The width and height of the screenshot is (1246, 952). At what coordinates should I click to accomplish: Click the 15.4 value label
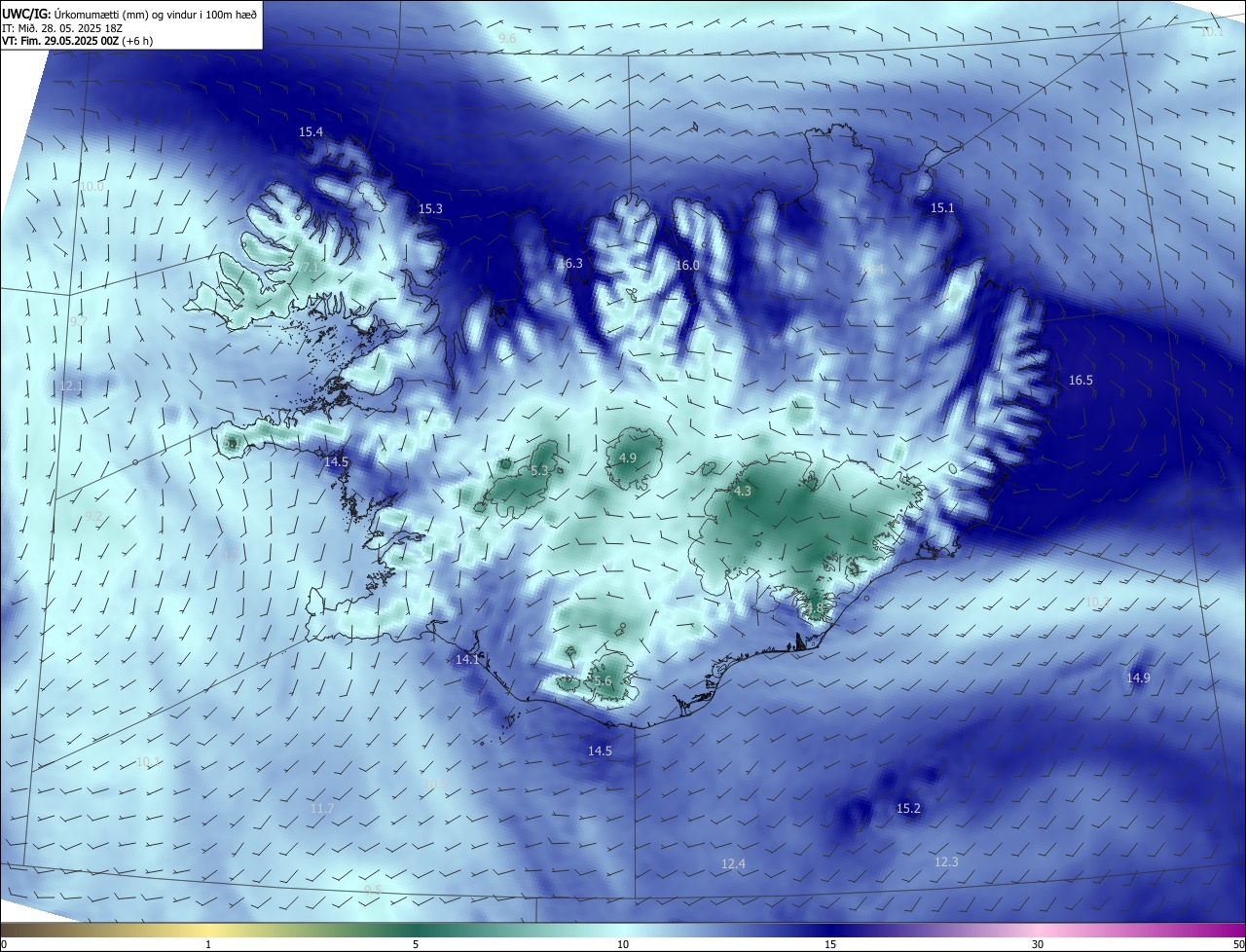click(x=311, y=131)
